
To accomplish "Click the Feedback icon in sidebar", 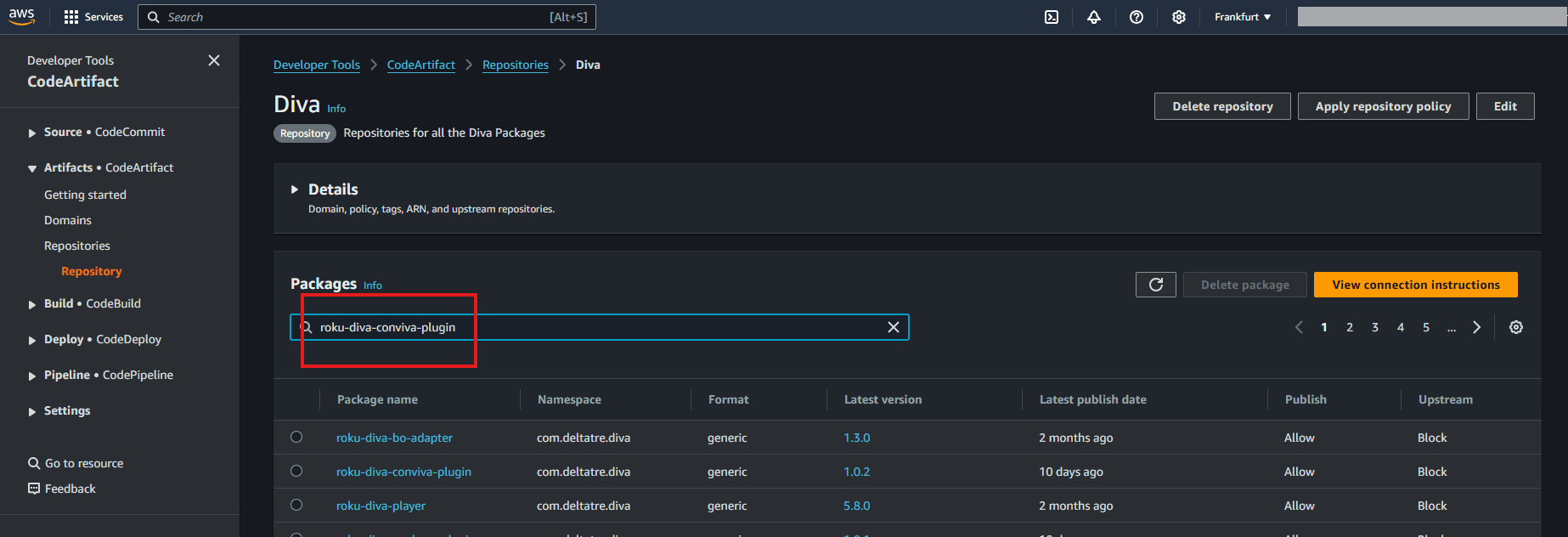I will [34, 489].
